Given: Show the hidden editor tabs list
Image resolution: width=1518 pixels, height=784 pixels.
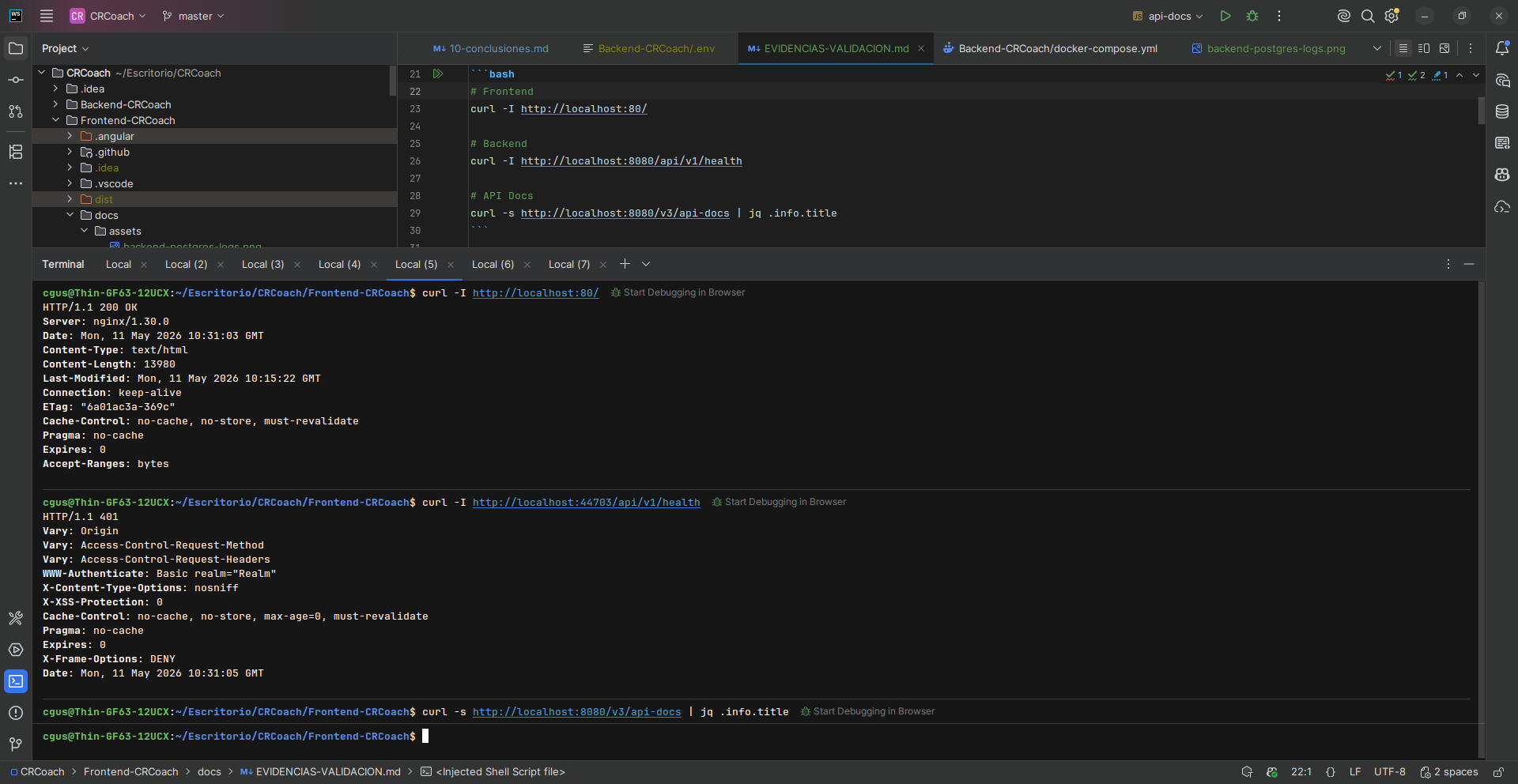Looking at the screenshot, I should click(x=1377, y=48).
